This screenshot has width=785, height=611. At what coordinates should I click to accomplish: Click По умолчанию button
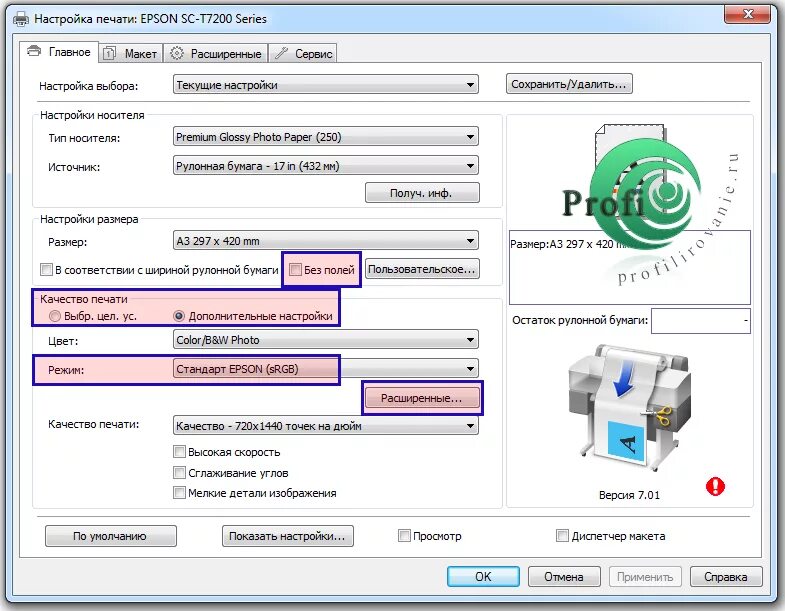point(111,536)
